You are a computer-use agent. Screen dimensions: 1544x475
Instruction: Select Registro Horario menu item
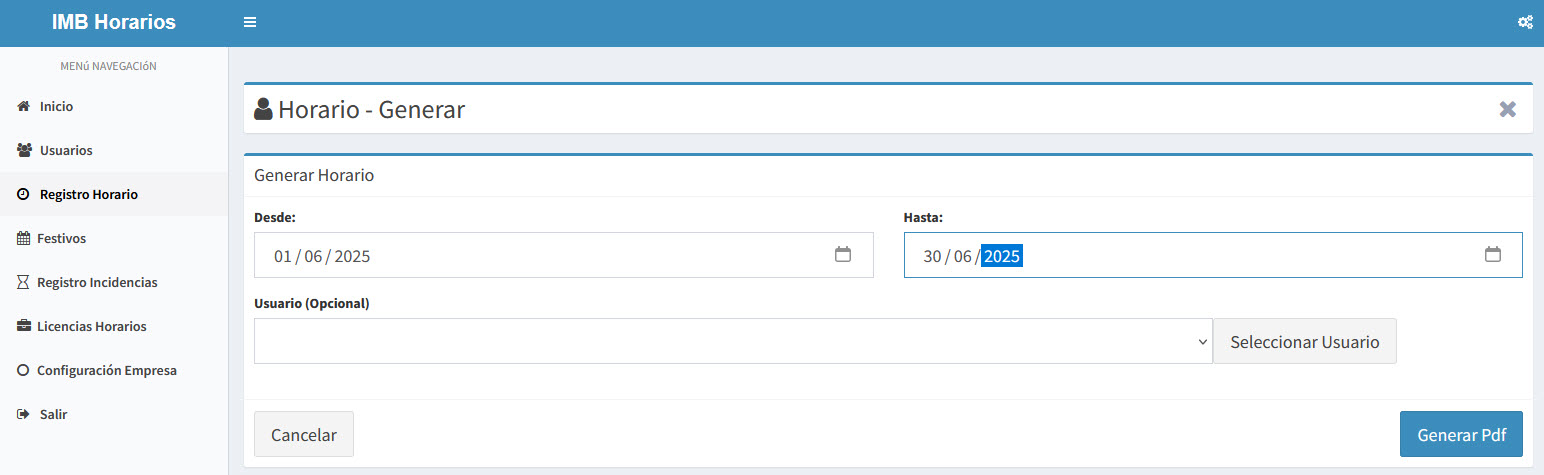tap(114, 194)
